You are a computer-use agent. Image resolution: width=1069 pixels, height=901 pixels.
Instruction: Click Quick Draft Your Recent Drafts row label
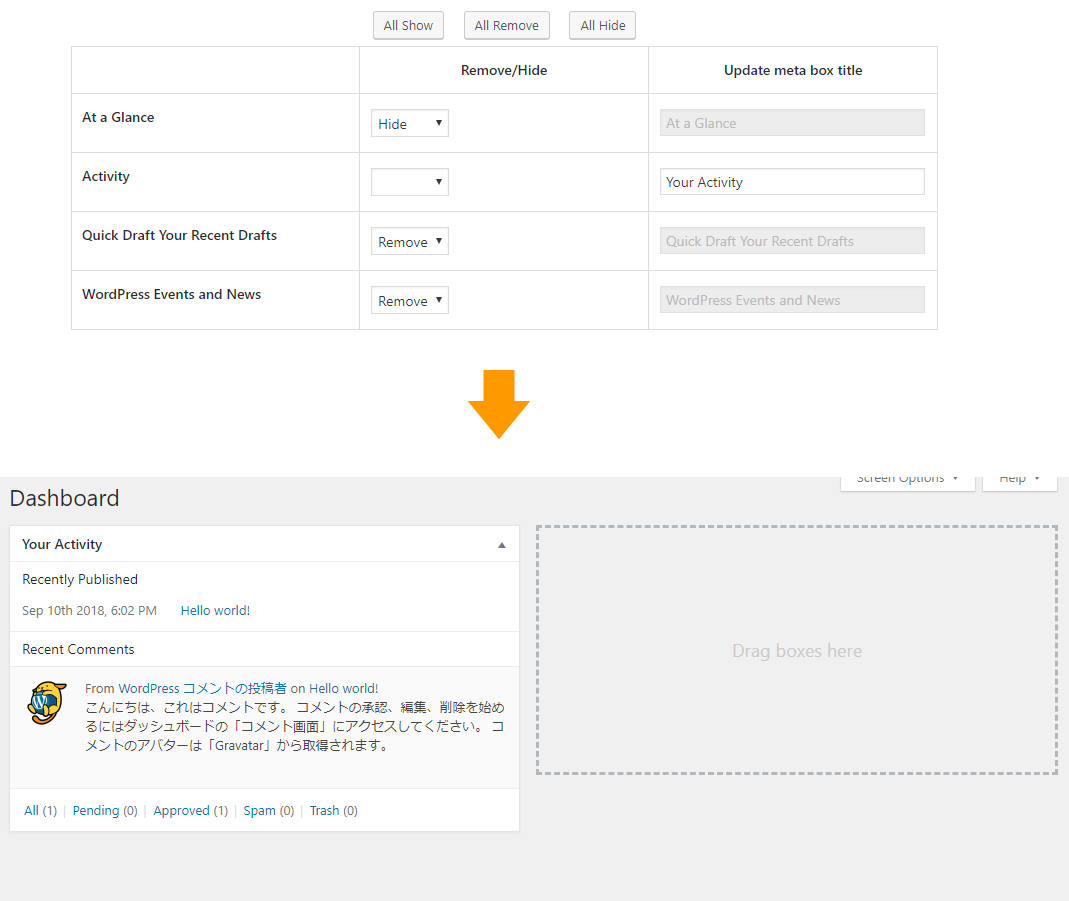(x=179, y=235)
